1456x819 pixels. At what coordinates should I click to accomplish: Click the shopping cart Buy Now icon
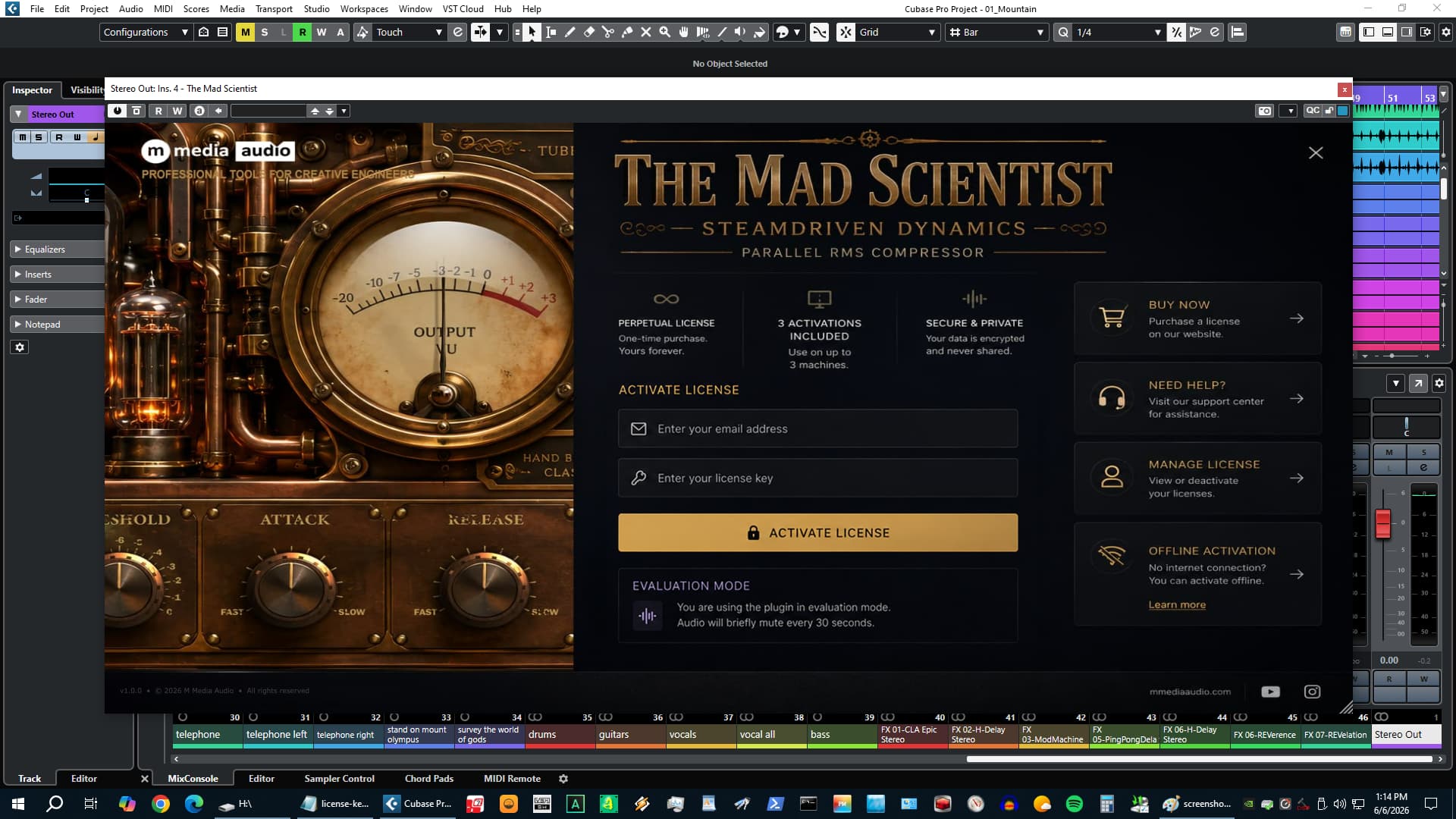(1112, 318)
